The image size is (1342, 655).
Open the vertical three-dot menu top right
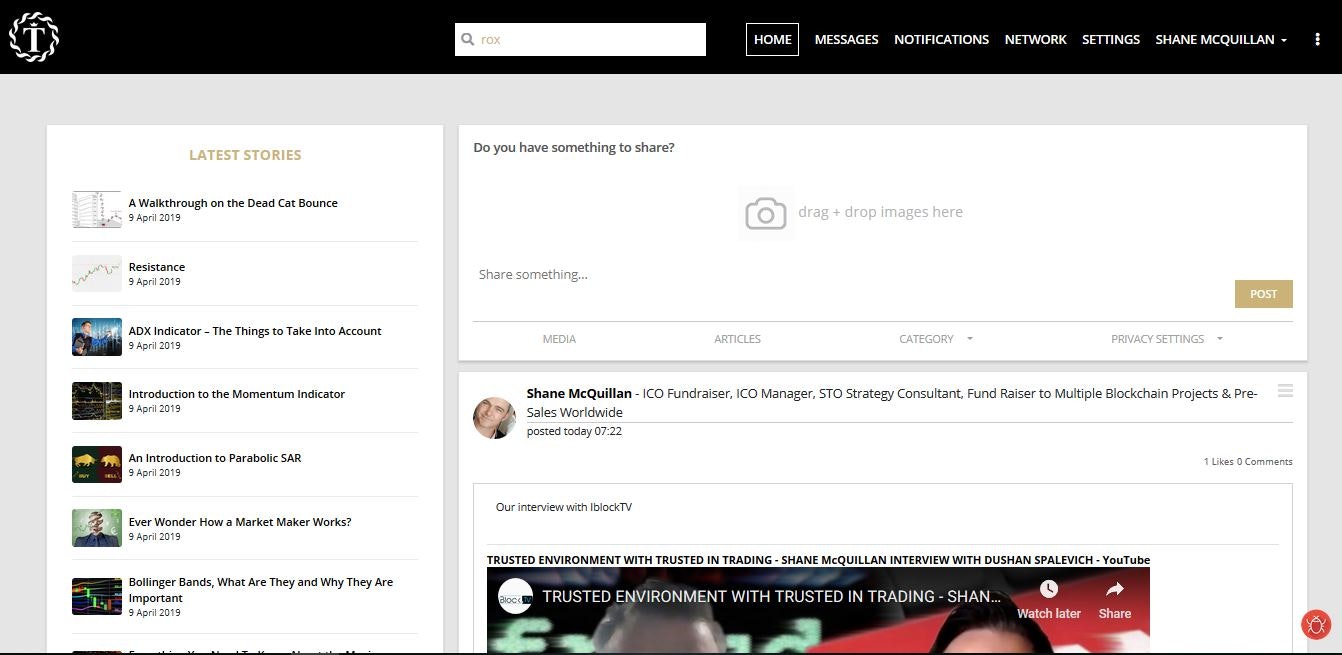point(1317,38)
